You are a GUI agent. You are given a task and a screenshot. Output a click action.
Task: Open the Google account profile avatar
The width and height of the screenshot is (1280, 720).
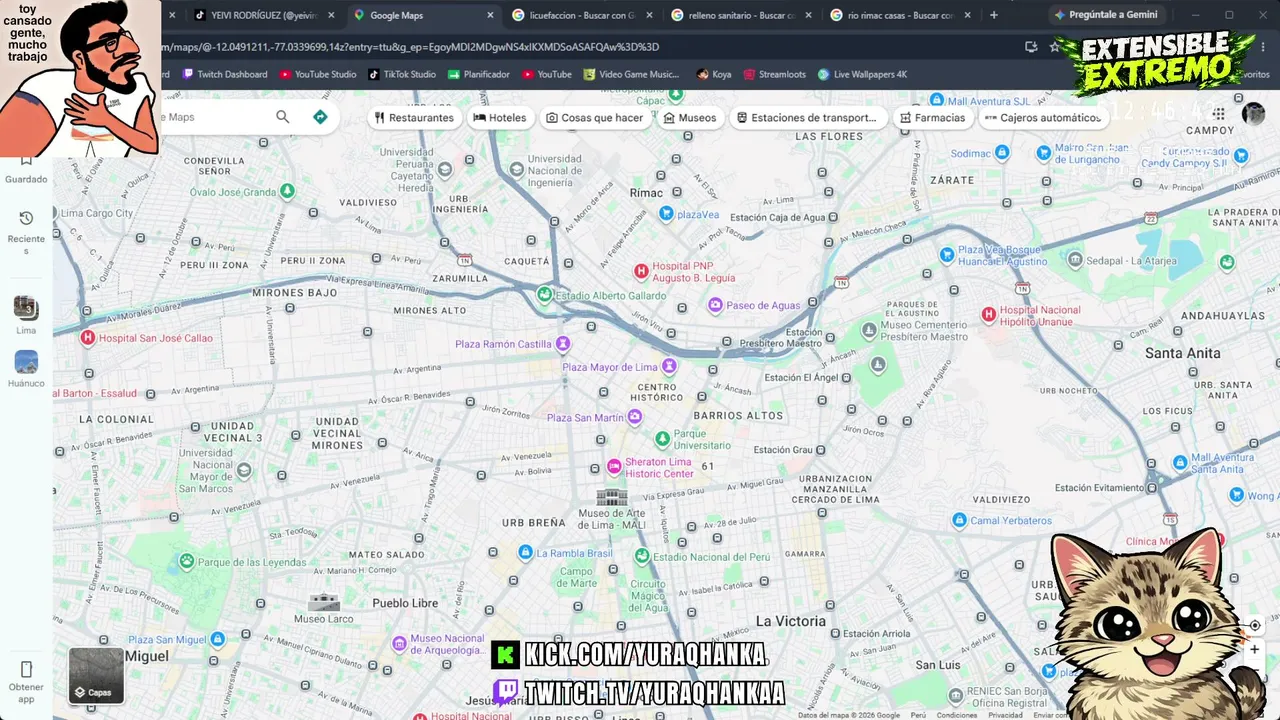1253,114
